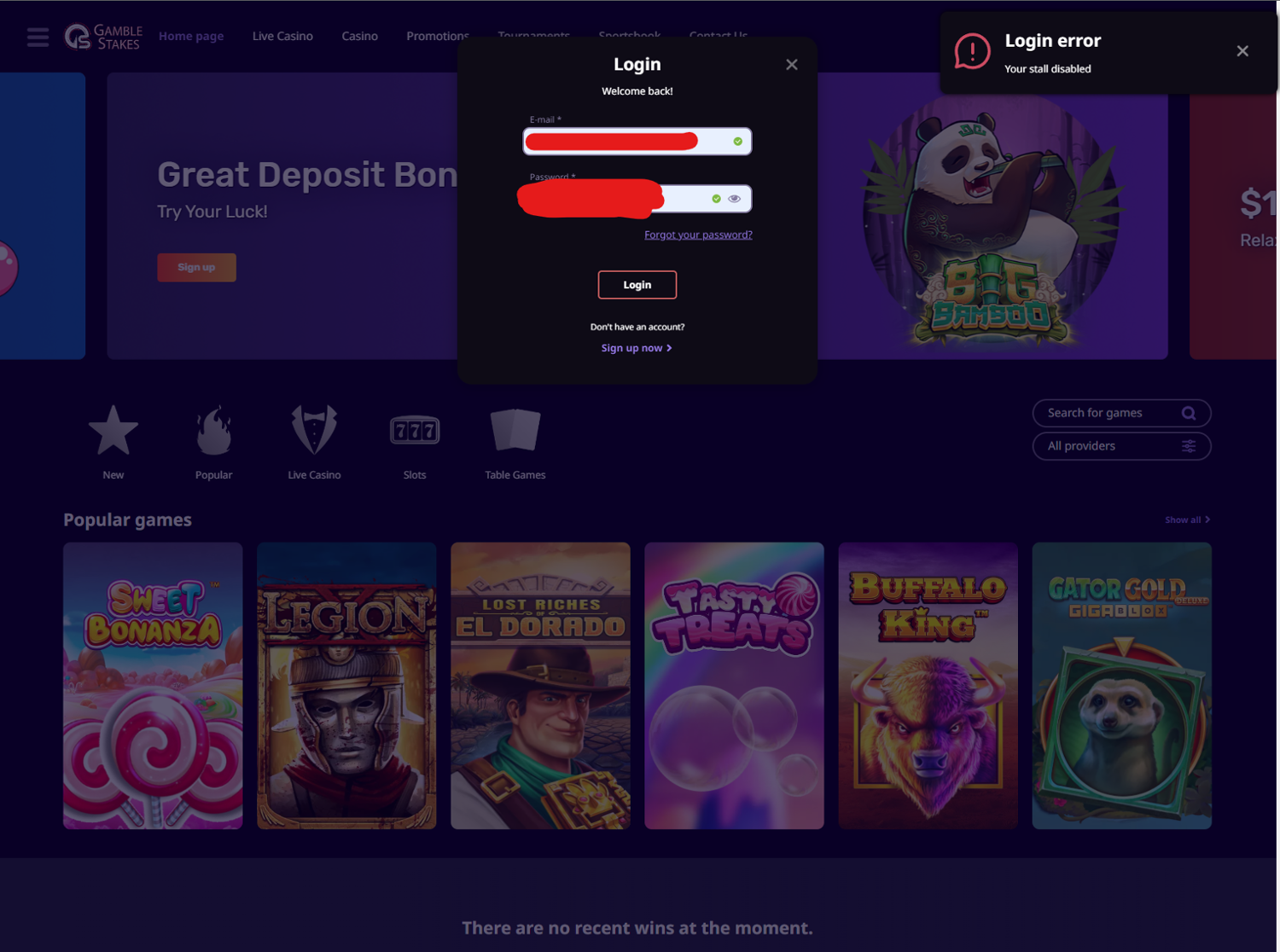Image resolution: width=1280 pixels, height=952 pixels.
Task: Open the Buffalo King game thumbnail
Action: (x=928, y=686)
